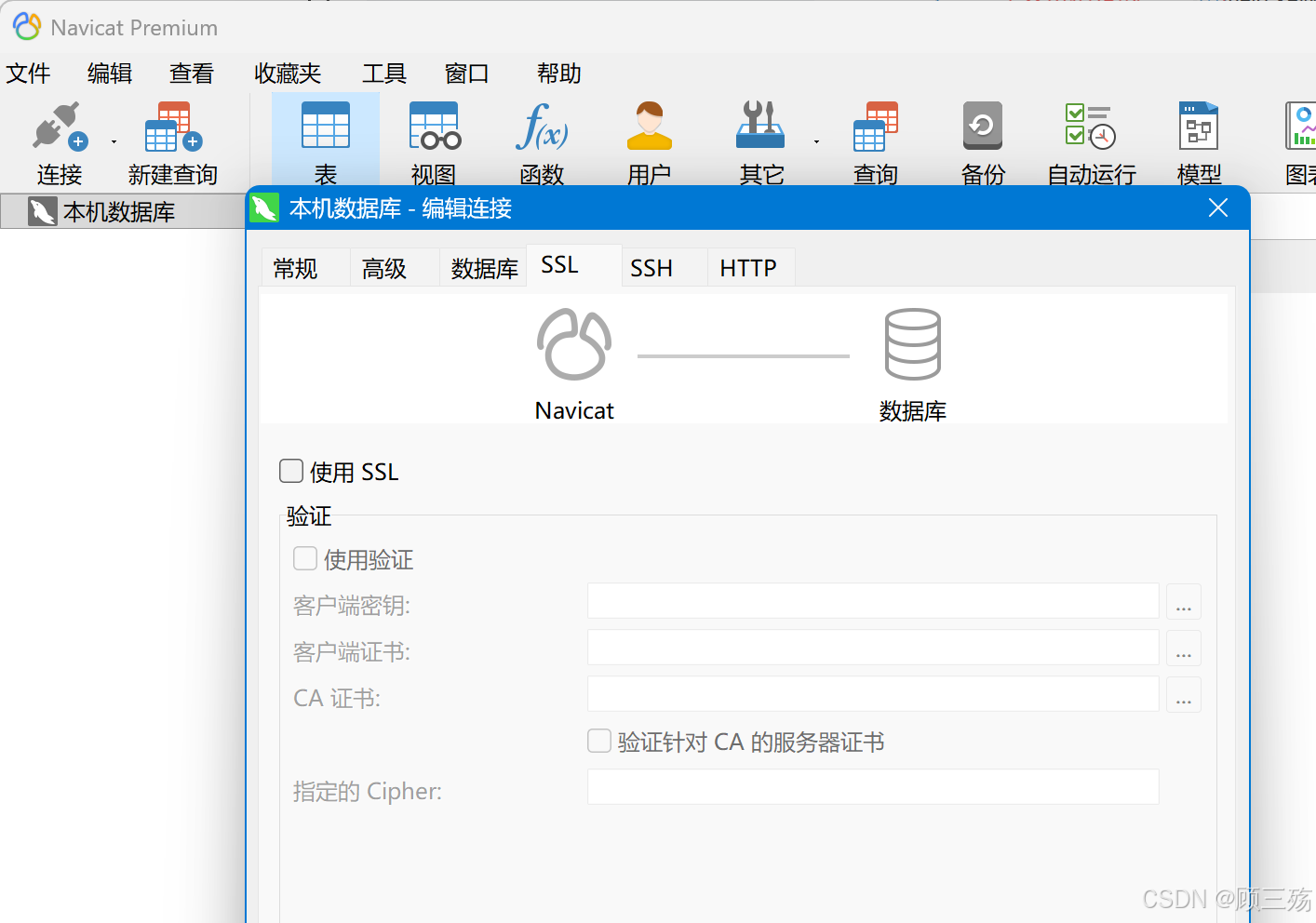
Task: Open the 收藏夹 menu
Action: [x=288, y=73]
